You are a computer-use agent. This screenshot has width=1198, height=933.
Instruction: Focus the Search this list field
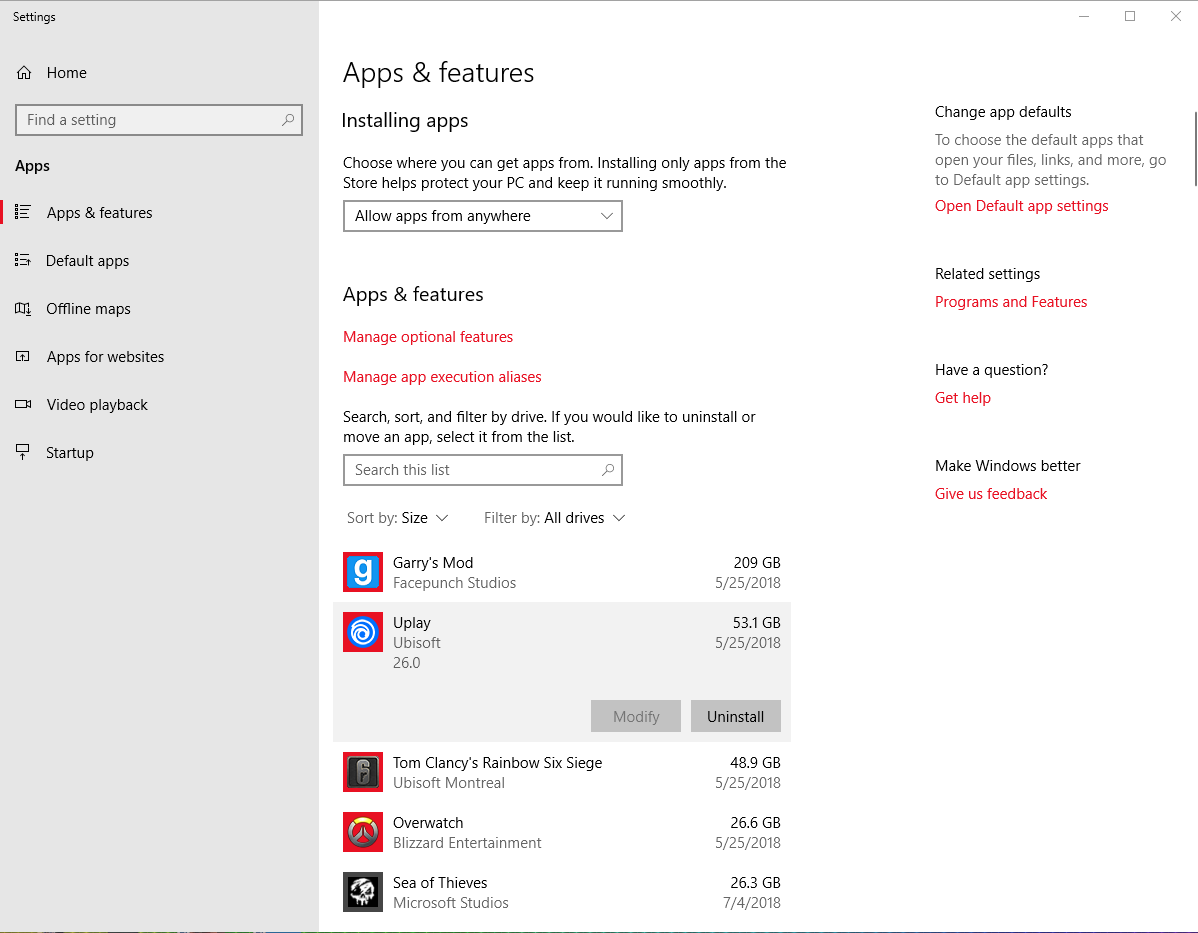point(483,470)
